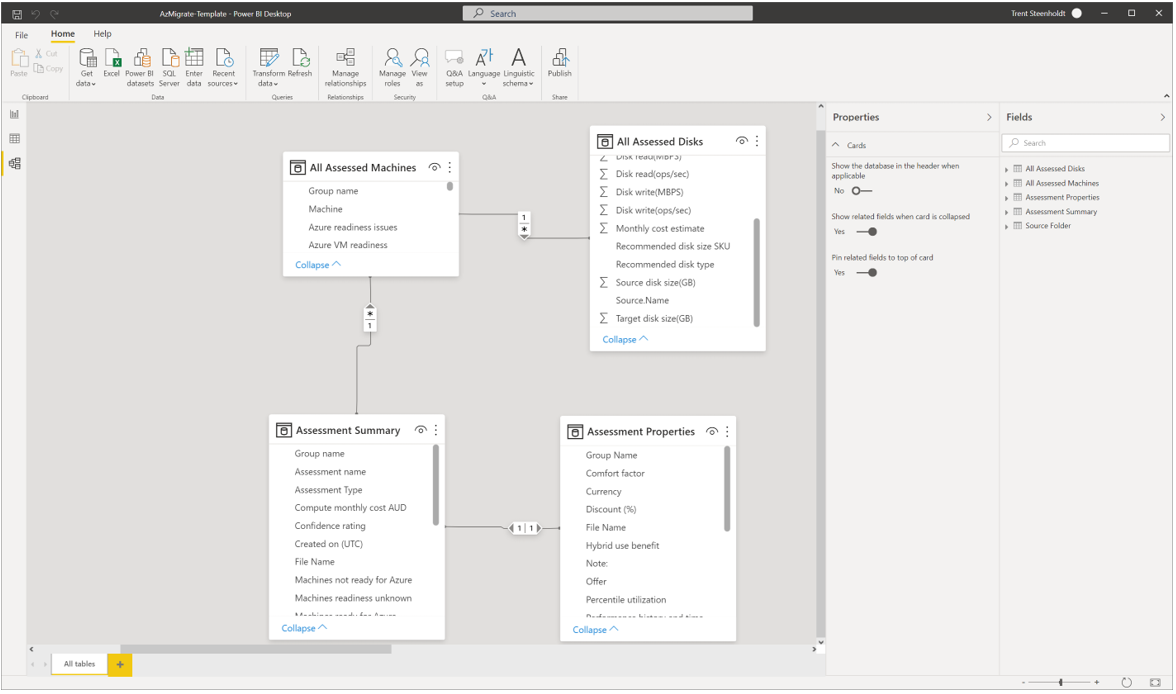Hide the All Assessed Machines table

click(434, 167)
